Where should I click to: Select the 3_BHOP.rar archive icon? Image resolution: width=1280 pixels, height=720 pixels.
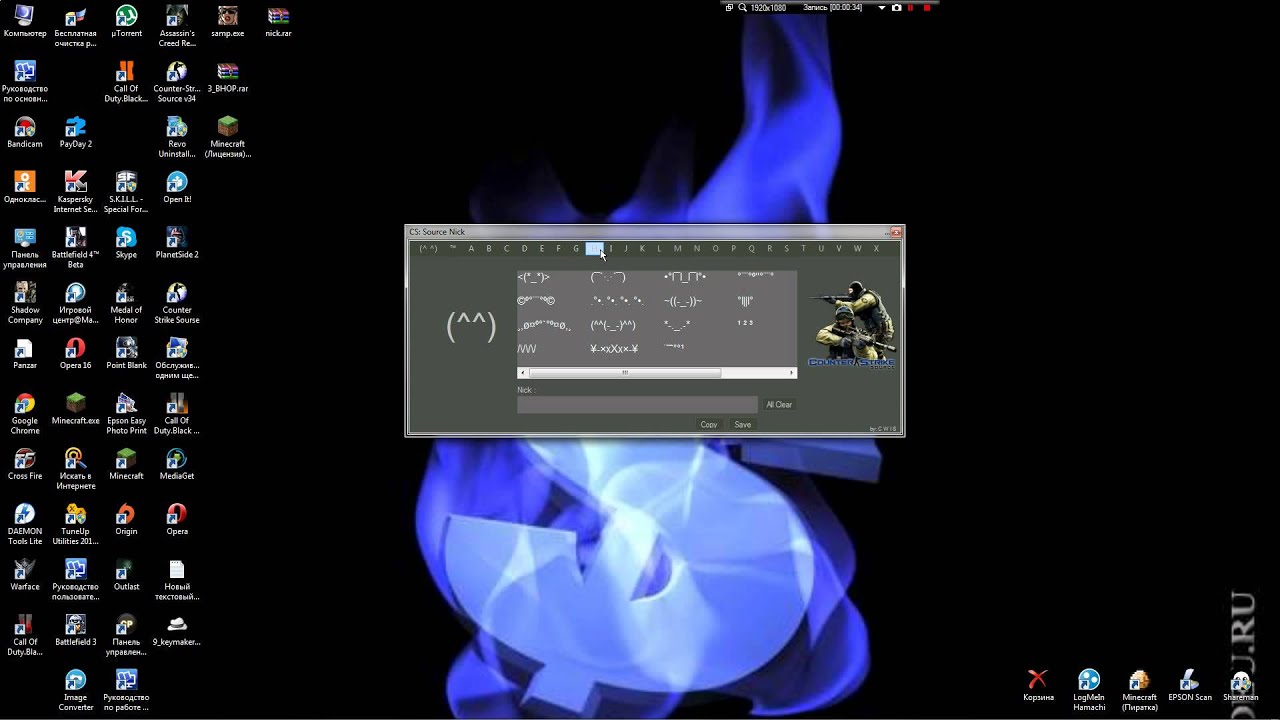(x=228, y=78)
